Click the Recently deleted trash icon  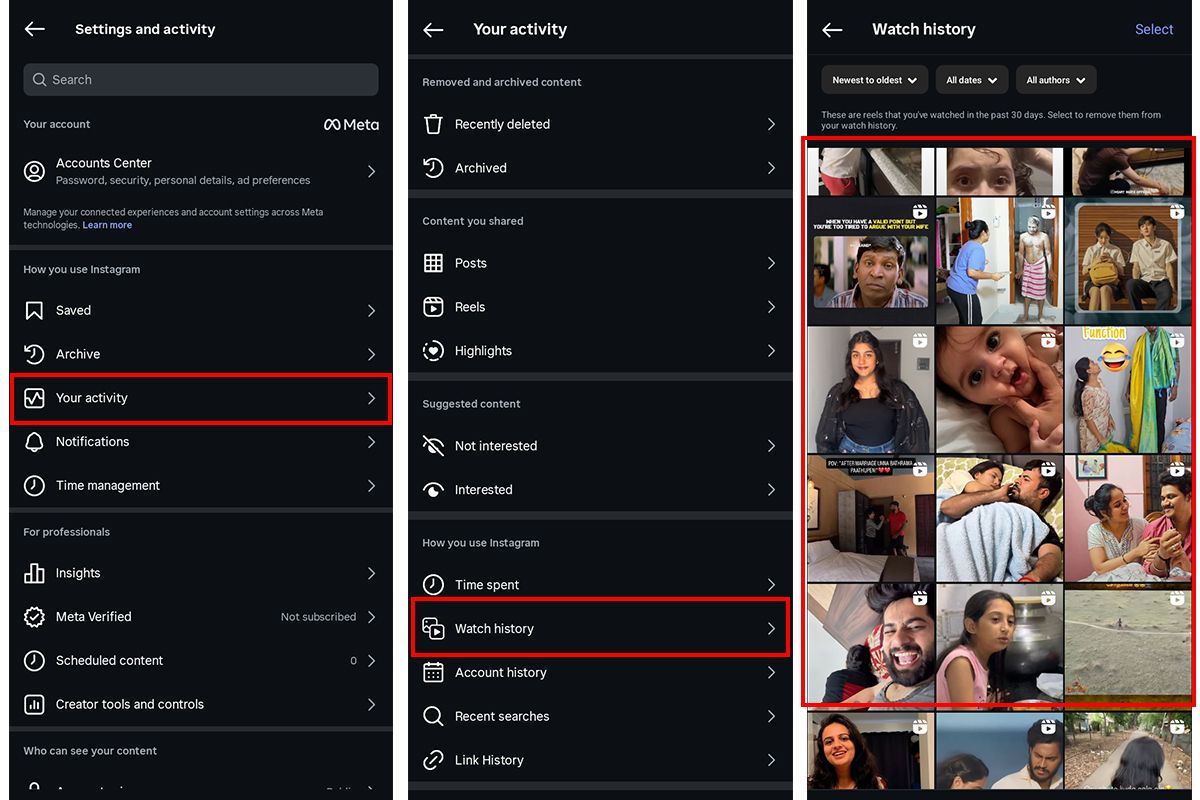pos(433,124)
